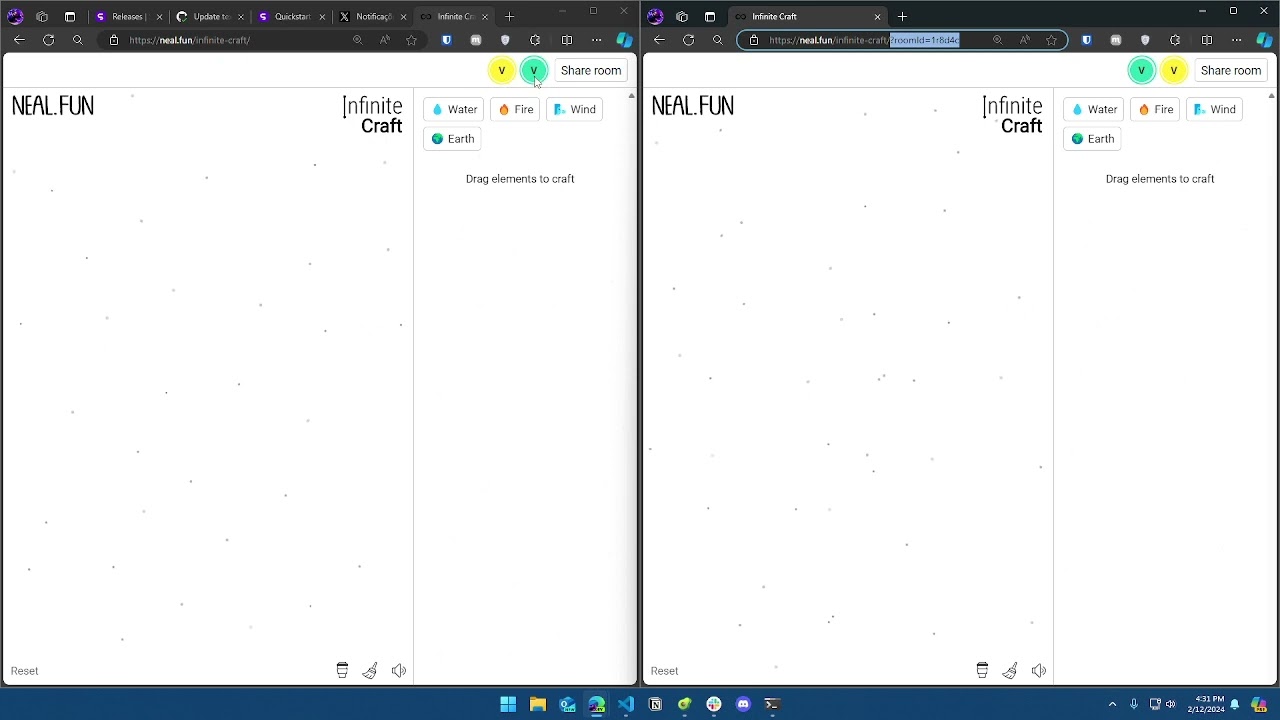1280x720 pixels.
Task: Open the left browser profile avatar
Action: pos(15,16)
